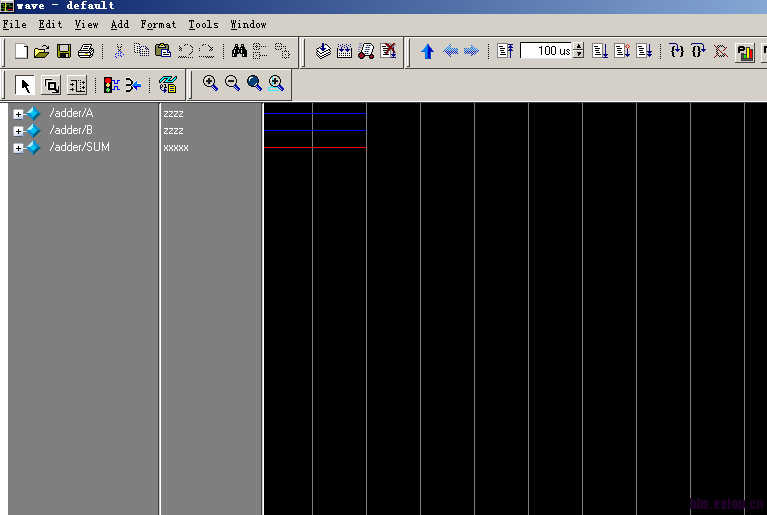
Task: Click the traffic light waveform icon
Action: pos(112,85)
